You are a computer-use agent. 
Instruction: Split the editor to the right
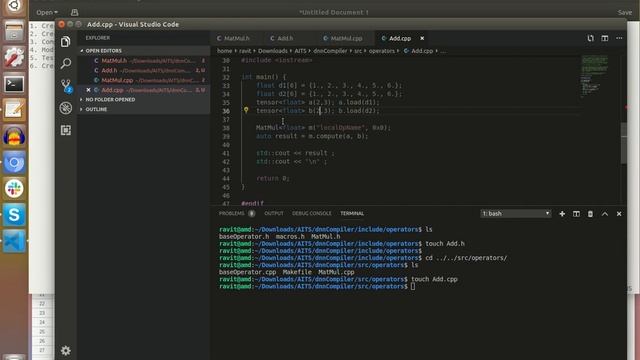(x=605, y=38)
